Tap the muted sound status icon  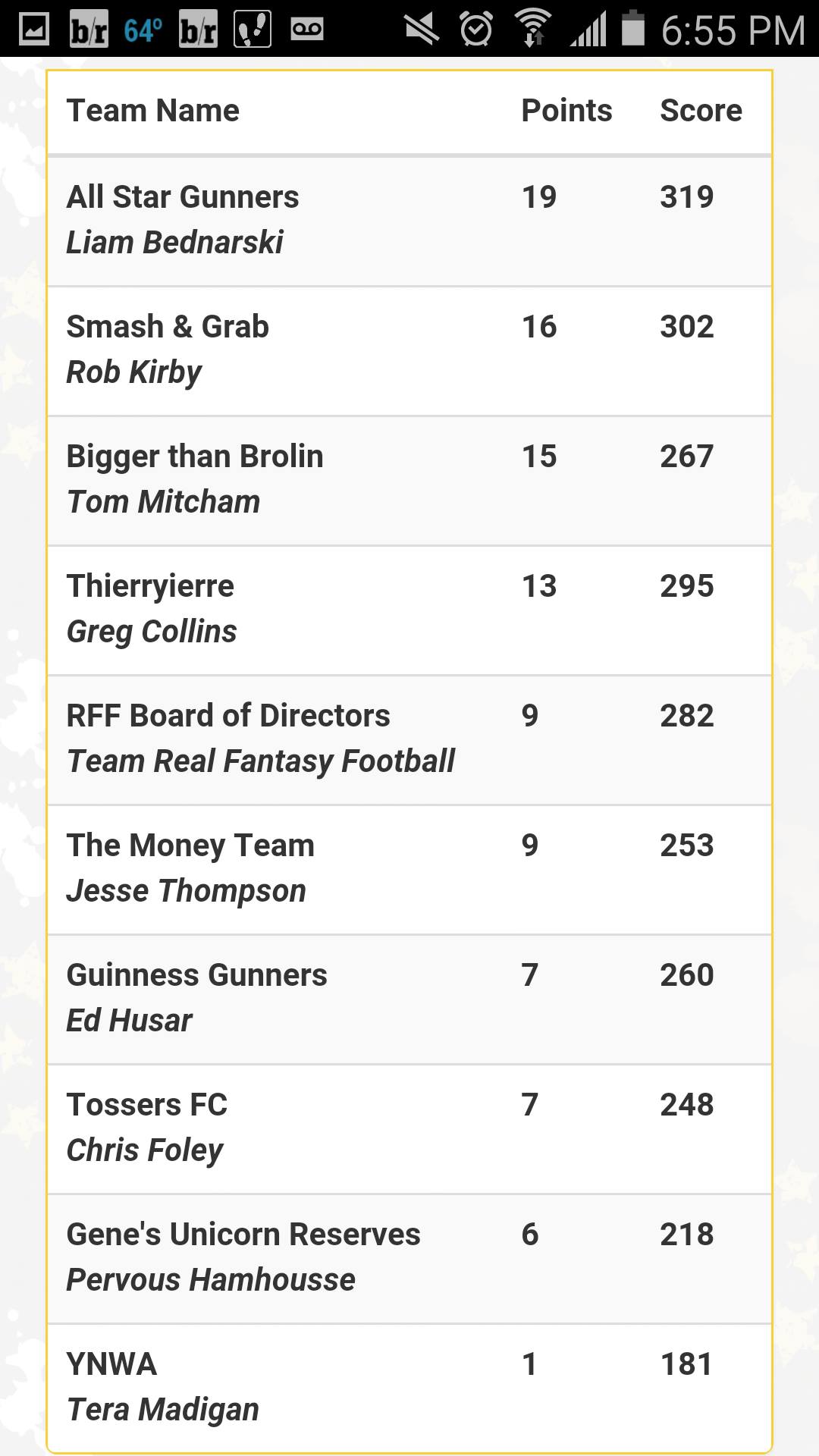[x=422, y=30]
